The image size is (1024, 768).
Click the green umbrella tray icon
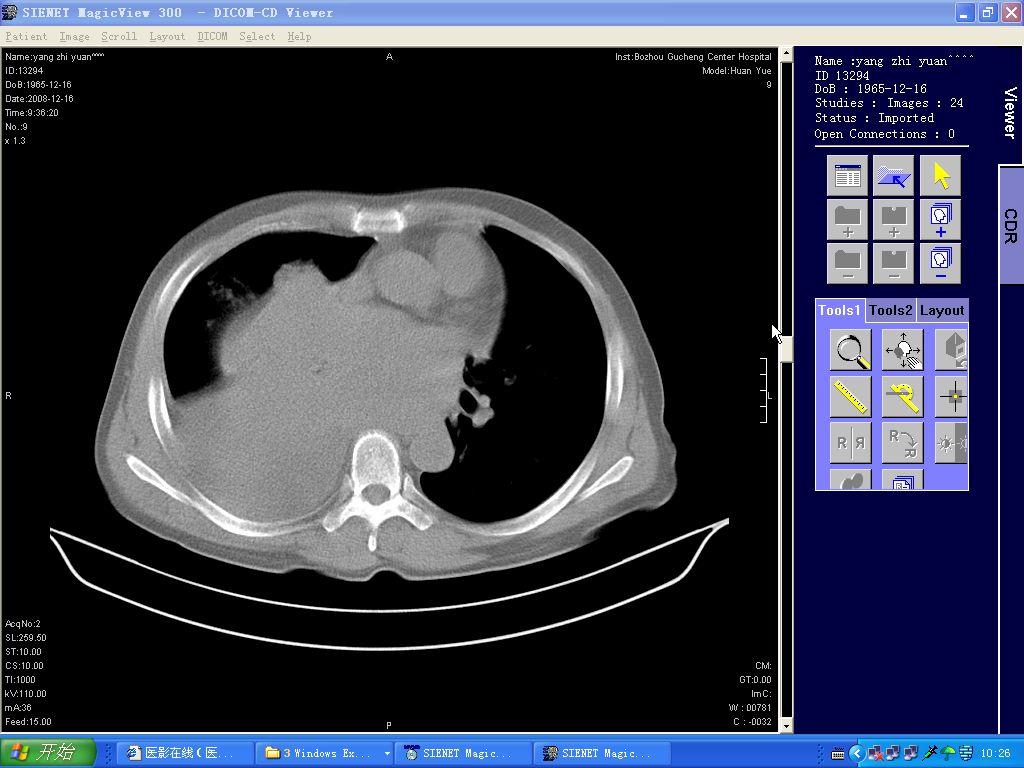(x=948, y=754)
